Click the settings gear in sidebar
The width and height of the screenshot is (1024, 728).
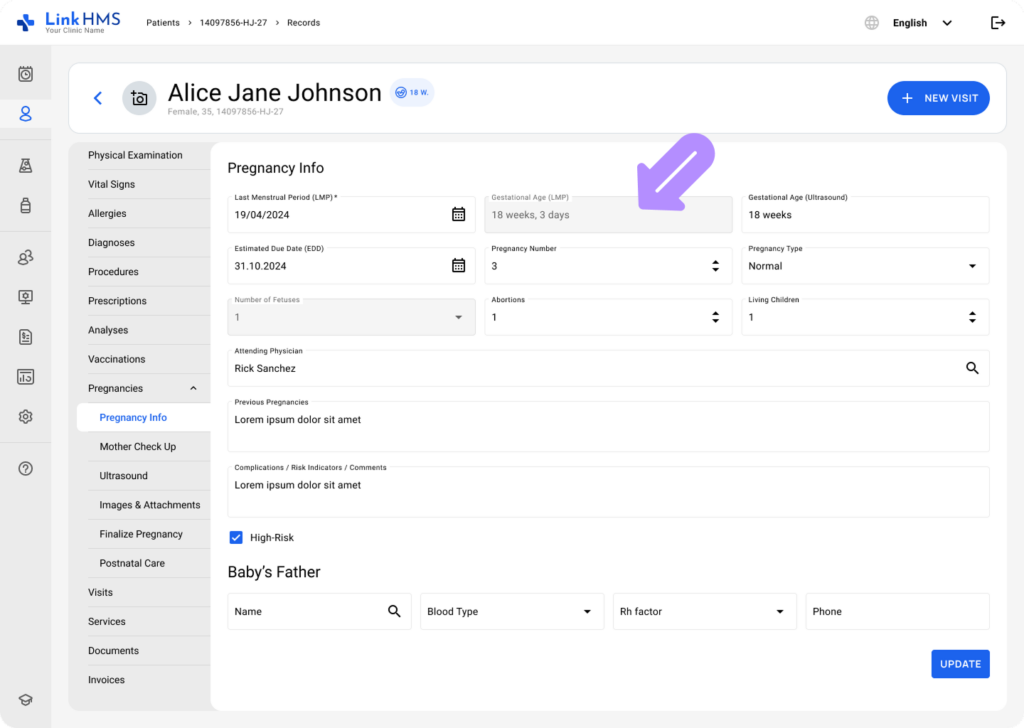click(26, 417)
